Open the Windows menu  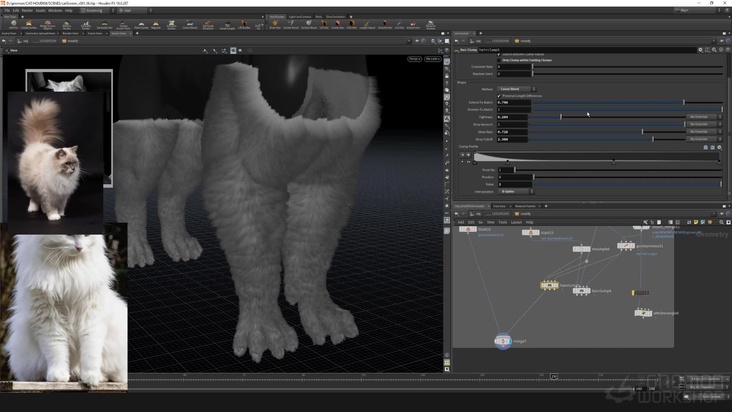[55, 10]
